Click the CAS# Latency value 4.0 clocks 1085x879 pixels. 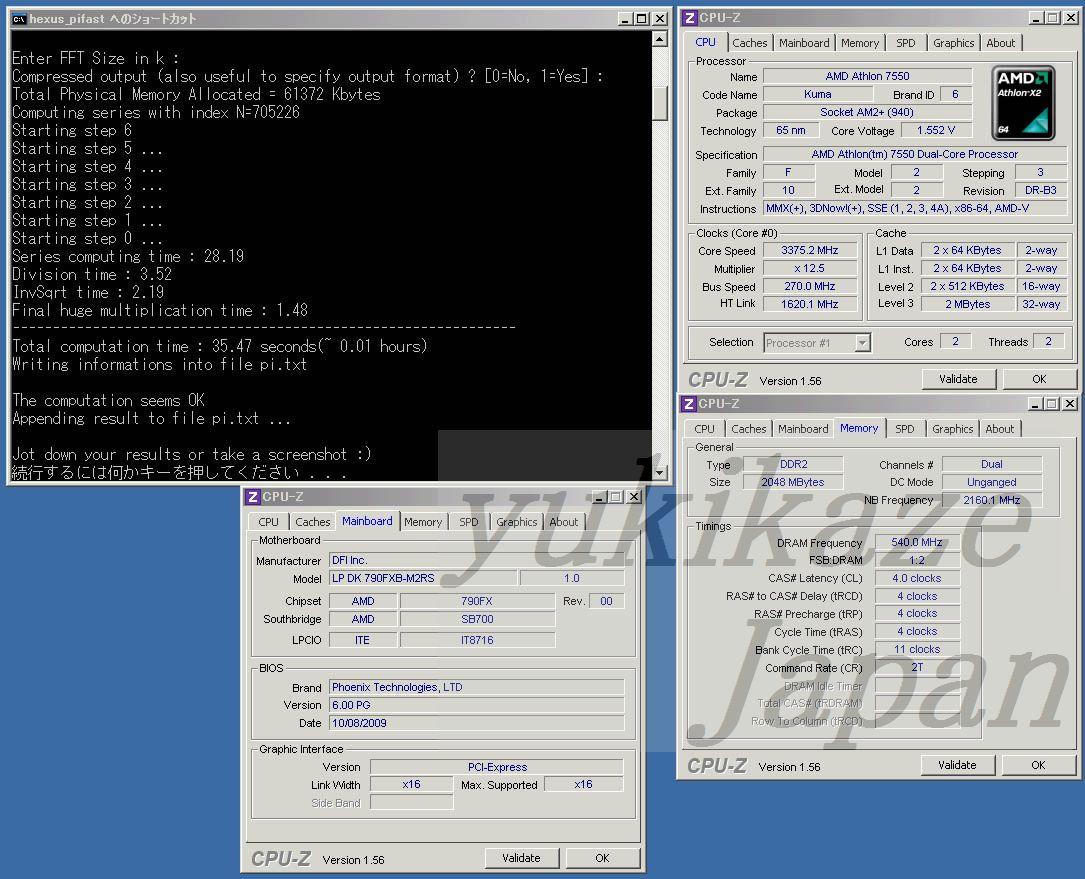pyautogui.click(x=917, y=578)
